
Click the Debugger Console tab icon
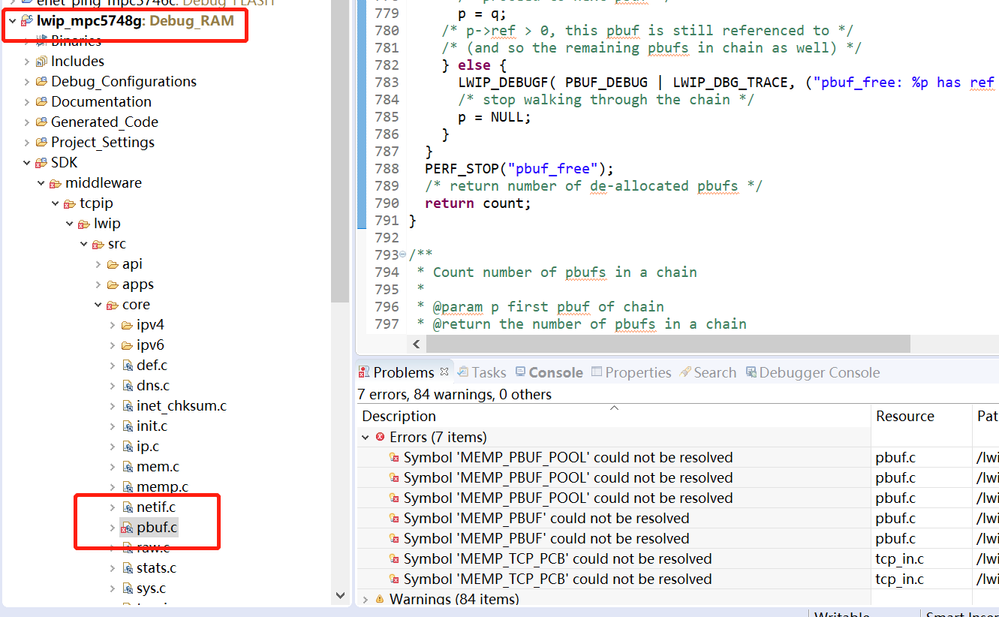coord(751,372)
